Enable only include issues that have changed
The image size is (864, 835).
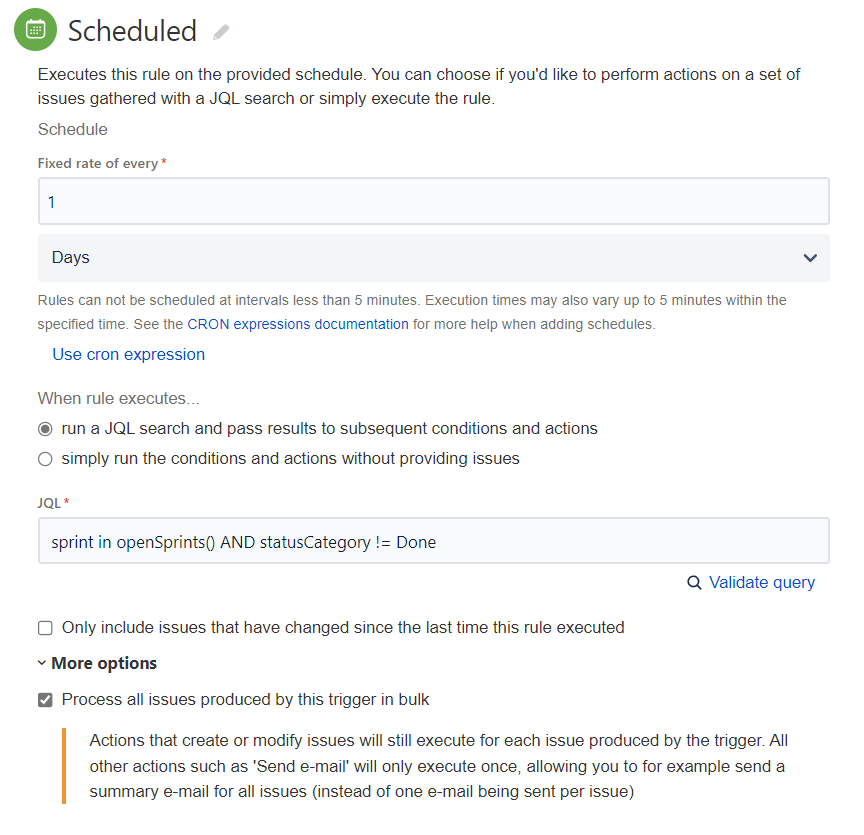point(44,627)
